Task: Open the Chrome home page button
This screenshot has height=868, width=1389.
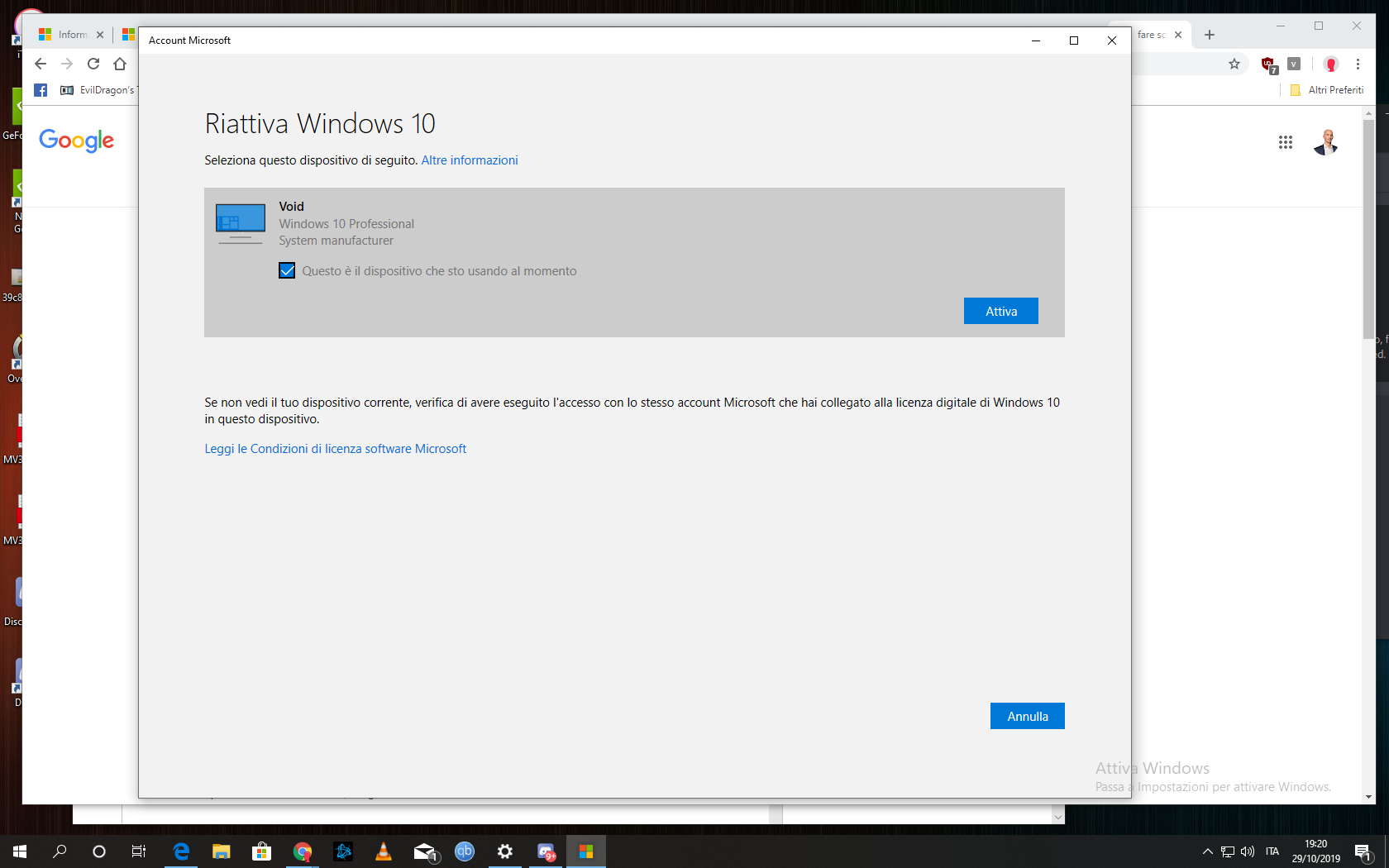Action: 120,64
